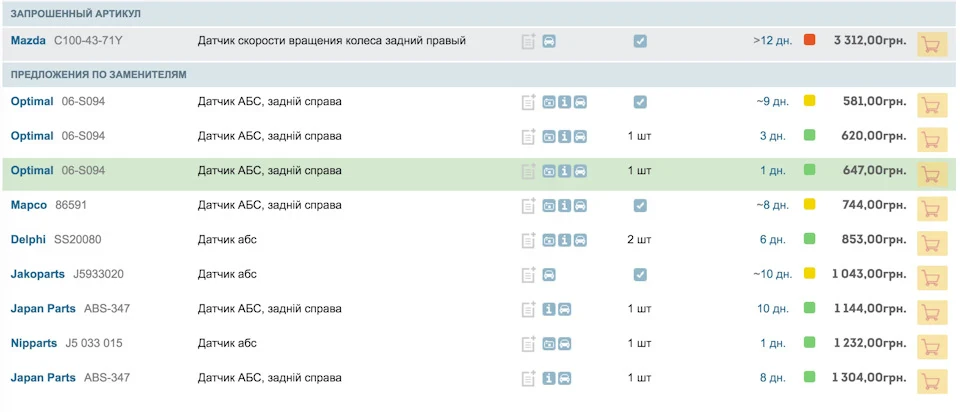
Task: Click article number 'J5 033 015'
Action: coord(94,343)
